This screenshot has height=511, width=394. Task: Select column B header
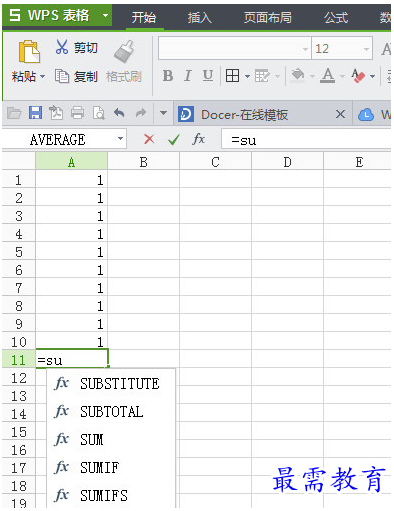coord(143,162)
